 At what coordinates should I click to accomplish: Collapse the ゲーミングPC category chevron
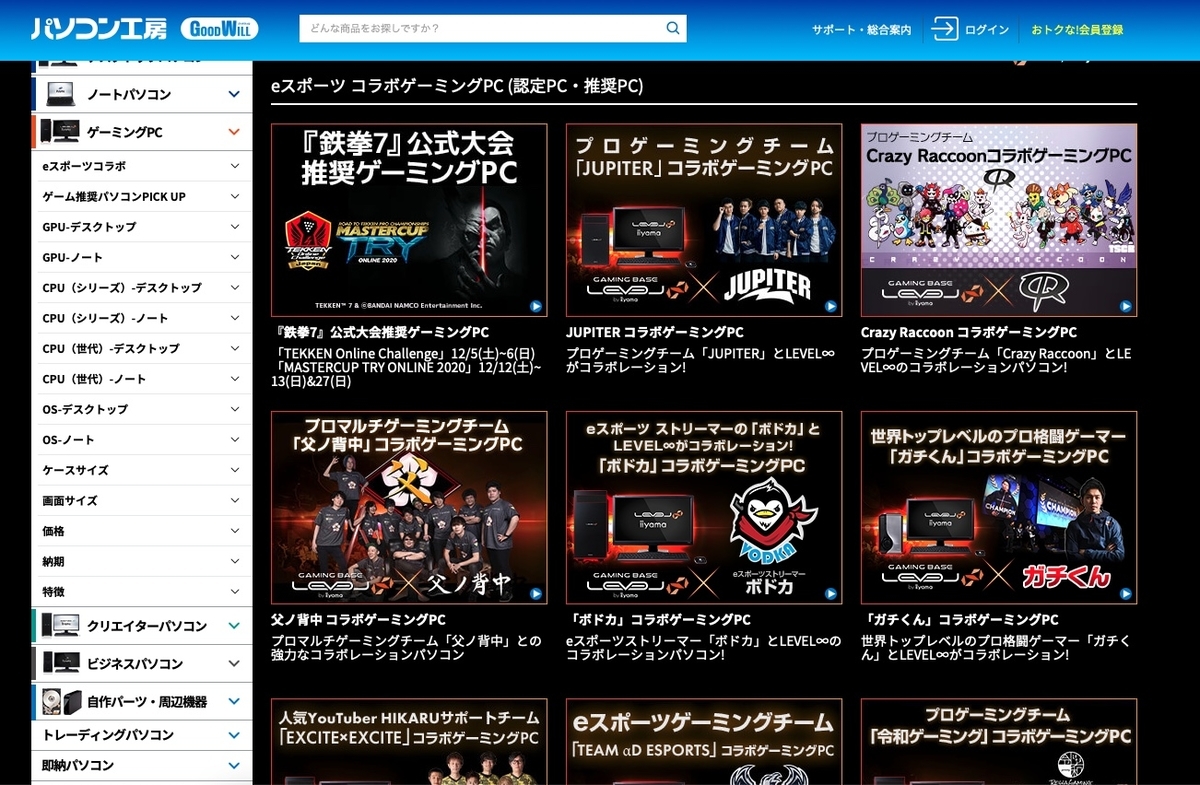[x=234, y=132]
